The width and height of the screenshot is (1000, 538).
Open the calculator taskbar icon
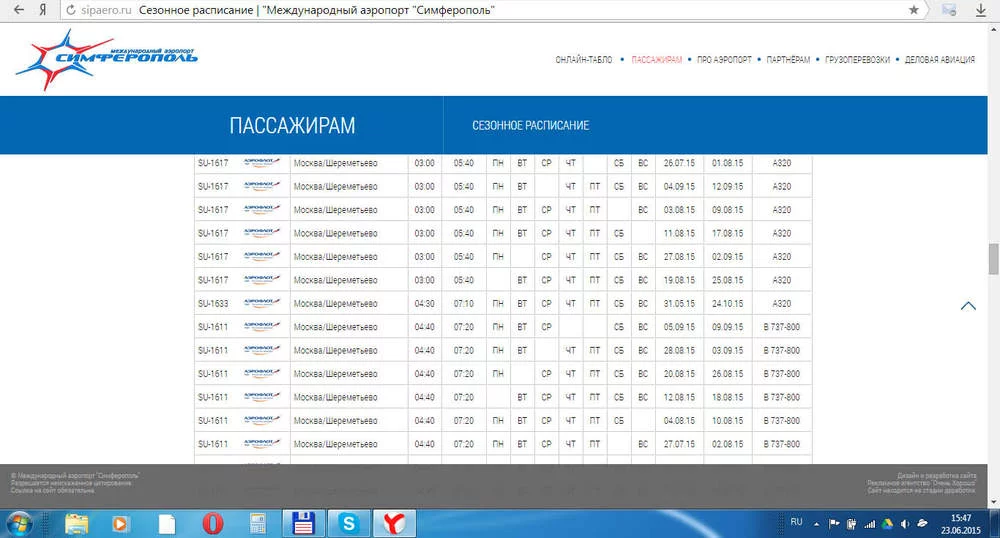click(x=258, y=523)
